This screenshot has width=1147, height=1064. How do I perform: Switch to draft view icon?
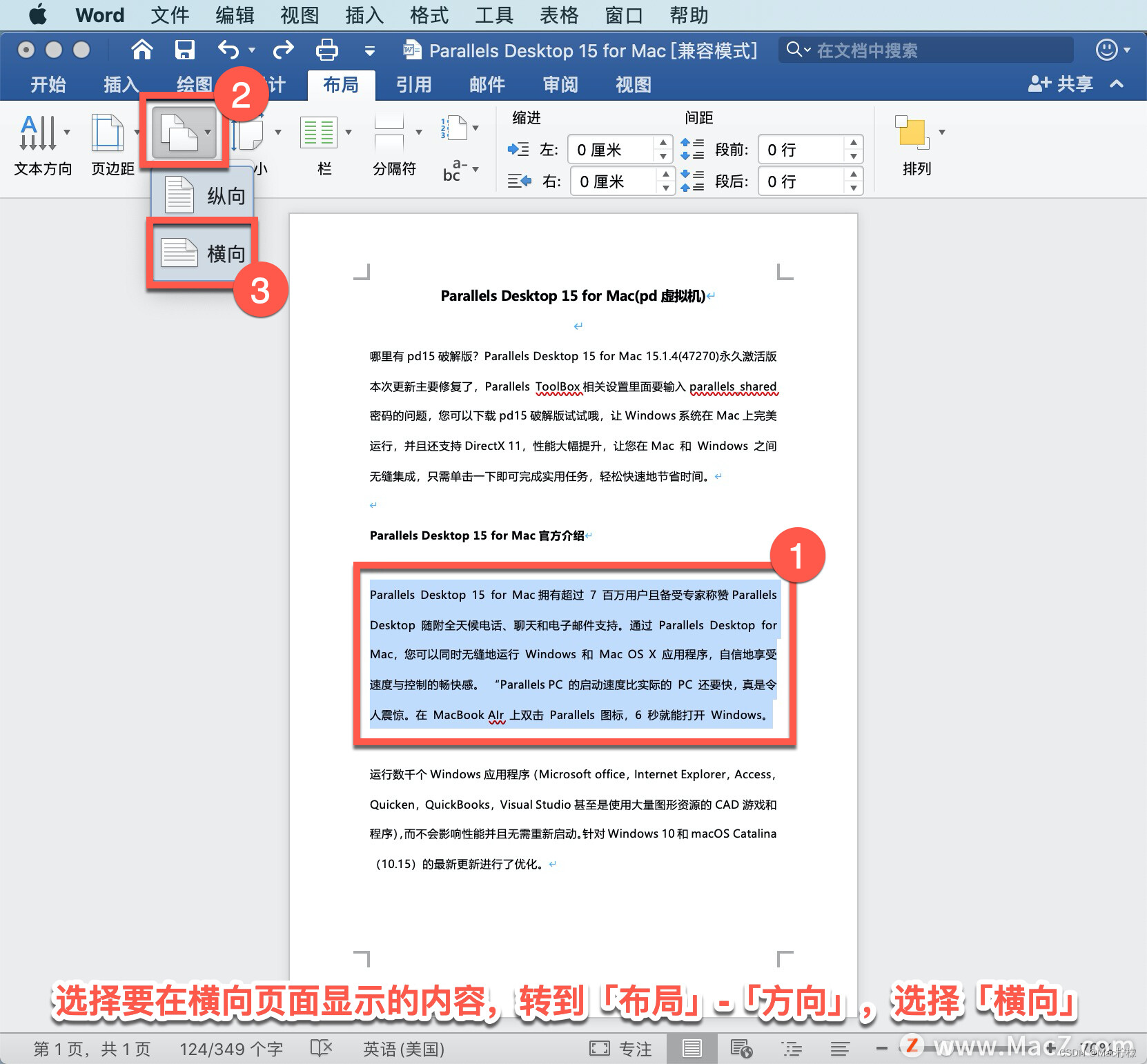click(x=840, y=1049)
